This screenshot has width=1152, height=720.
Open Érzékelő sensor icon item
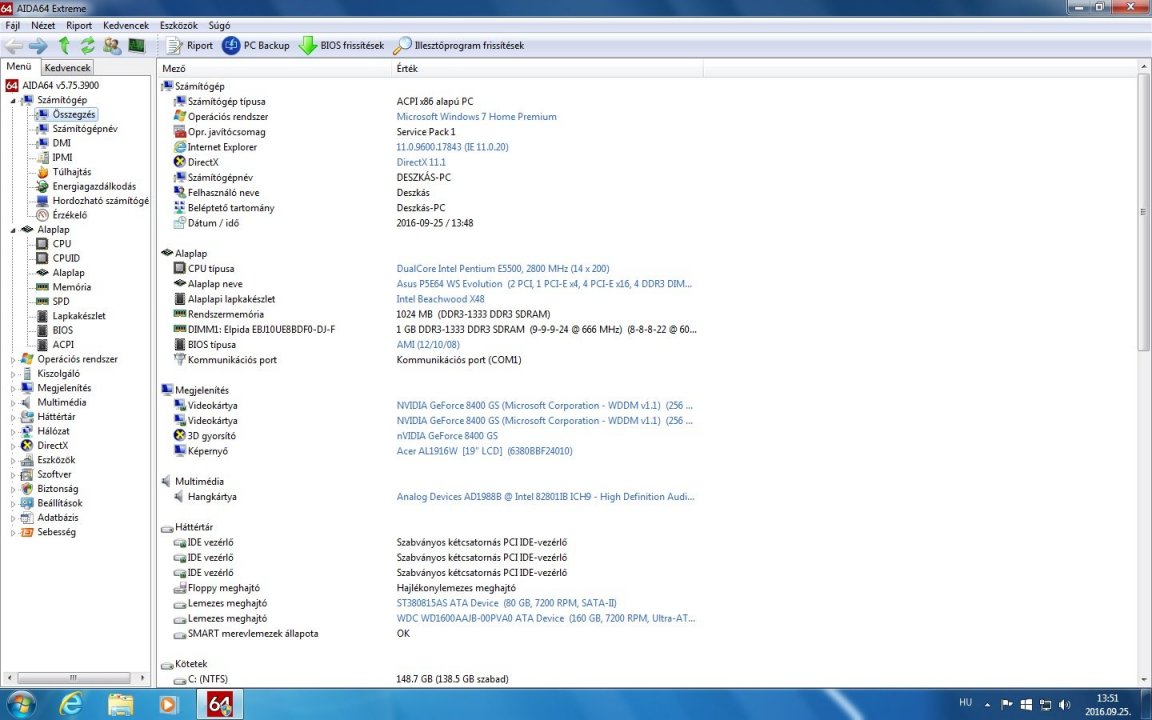pos(43,215)
